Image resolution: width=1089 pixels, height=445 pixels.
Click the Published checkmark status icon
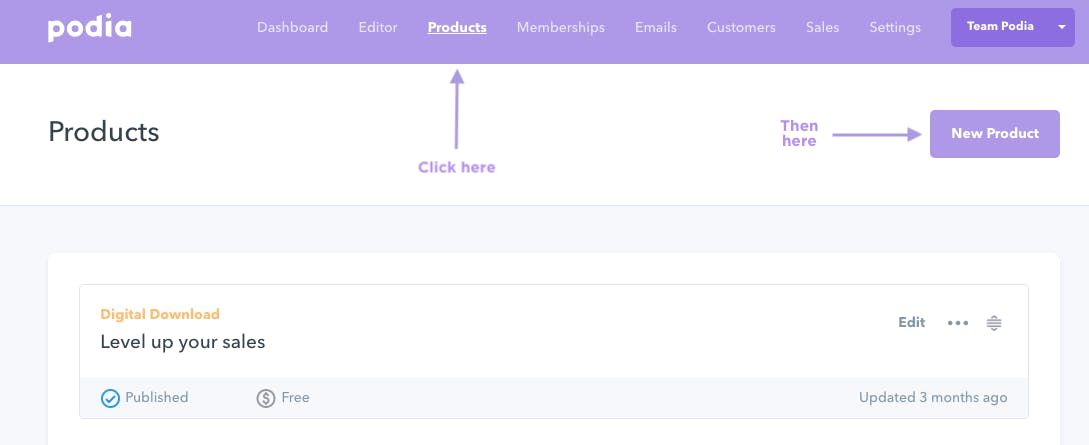click(110, 398)
